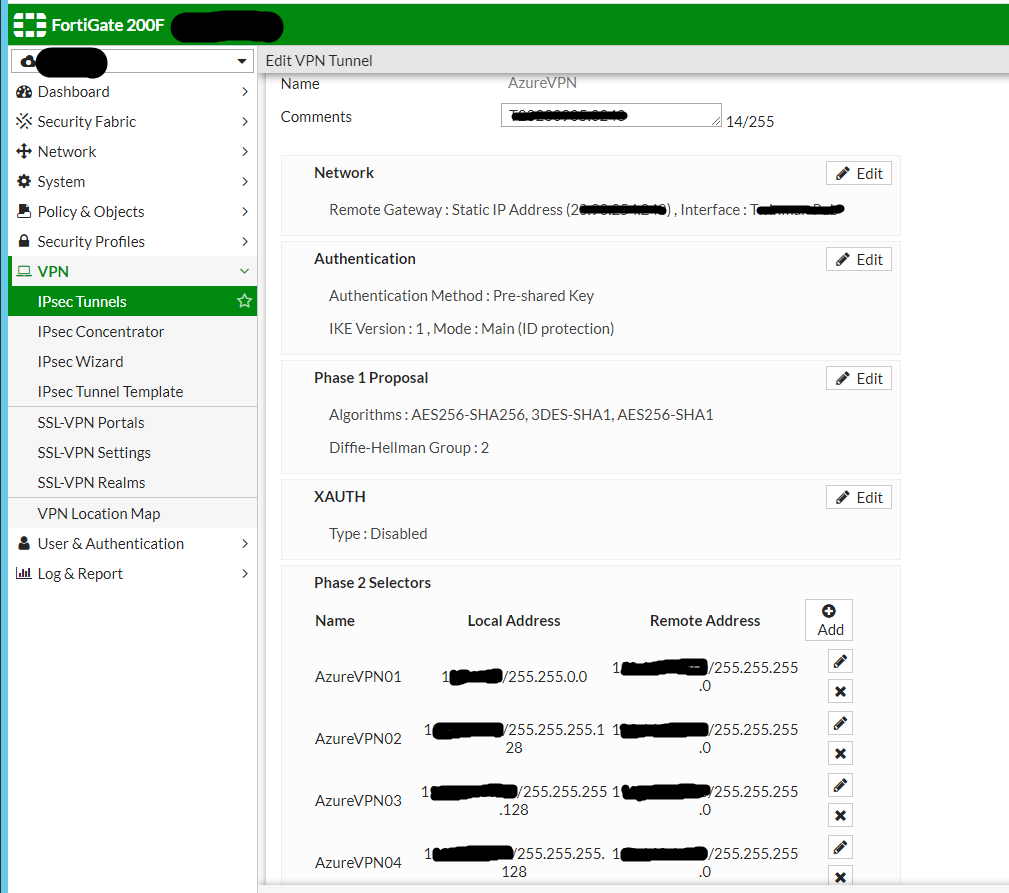Viewport: 1009px width, 893px height.
Task: Click the AES256-SHA256 algorithms line
Action: [x=521, y=414]
